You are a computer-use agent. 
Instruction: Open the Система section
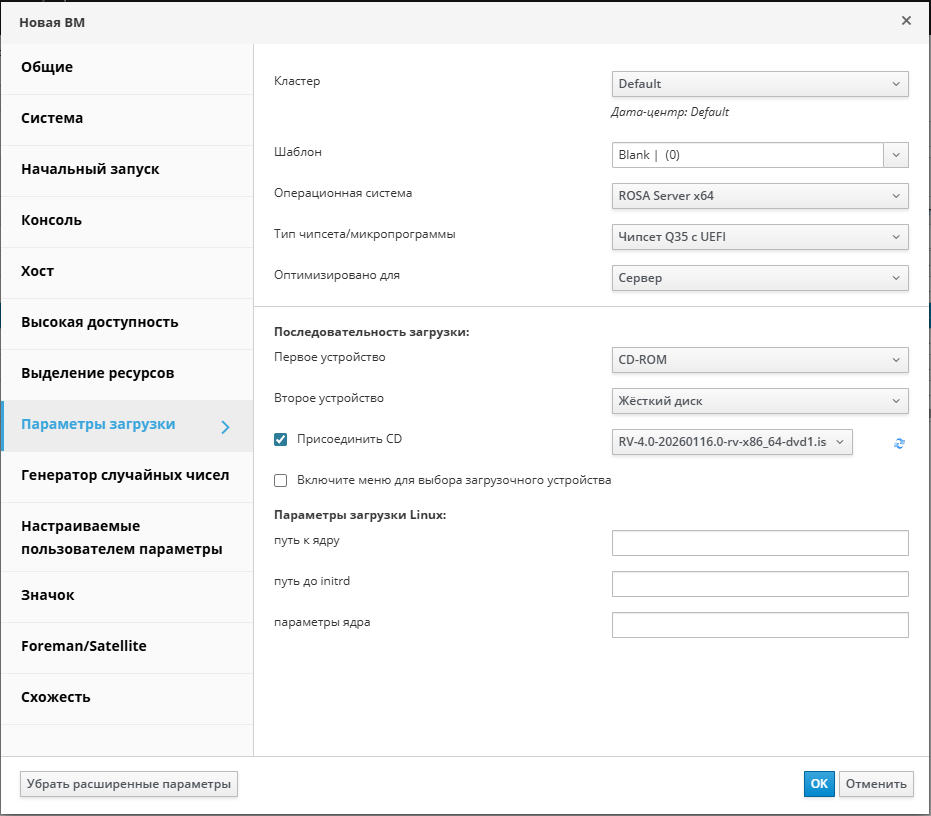click(127, 118)
